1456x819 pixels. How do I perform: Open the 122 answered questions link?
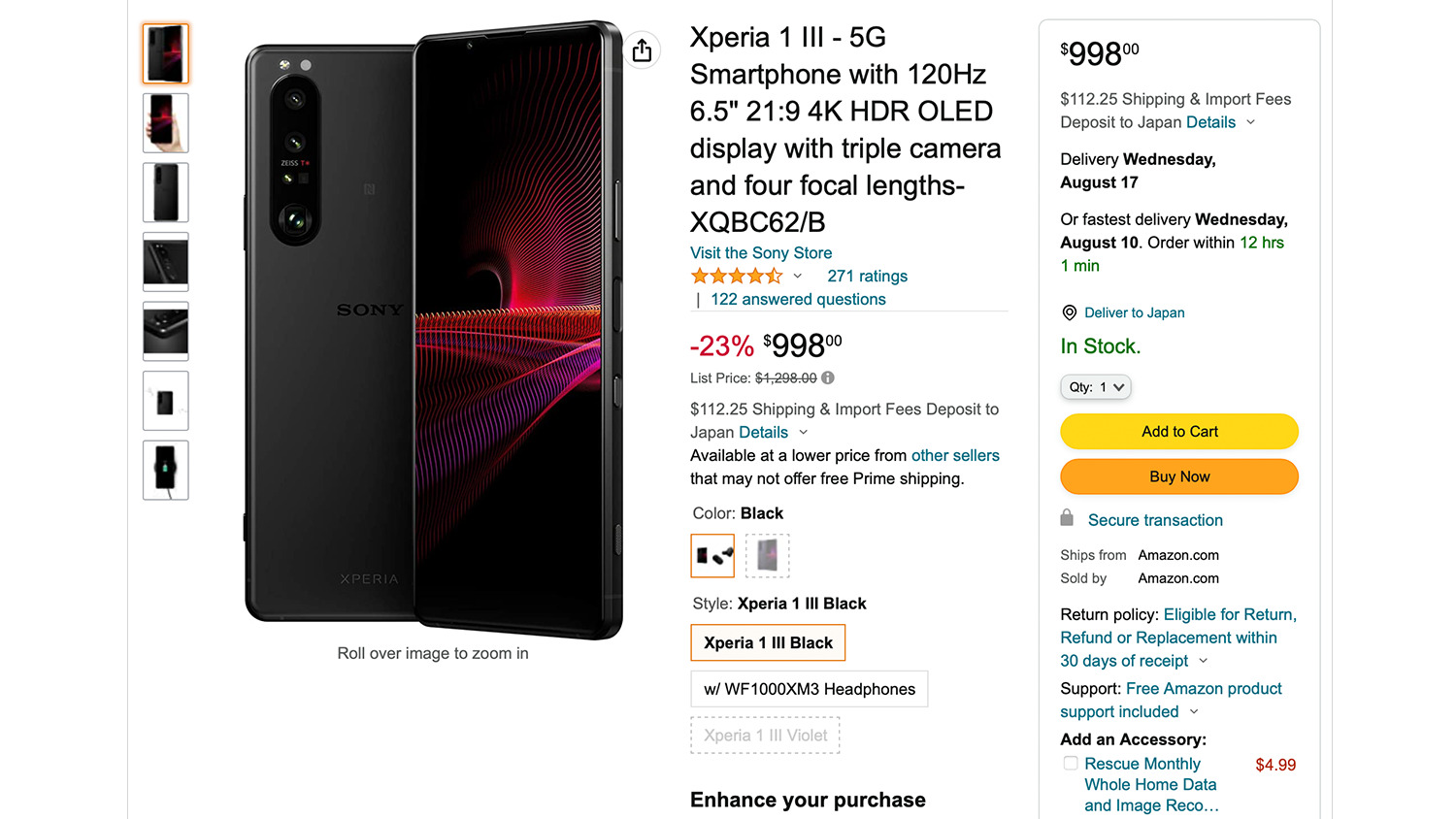tap(798, 299)
